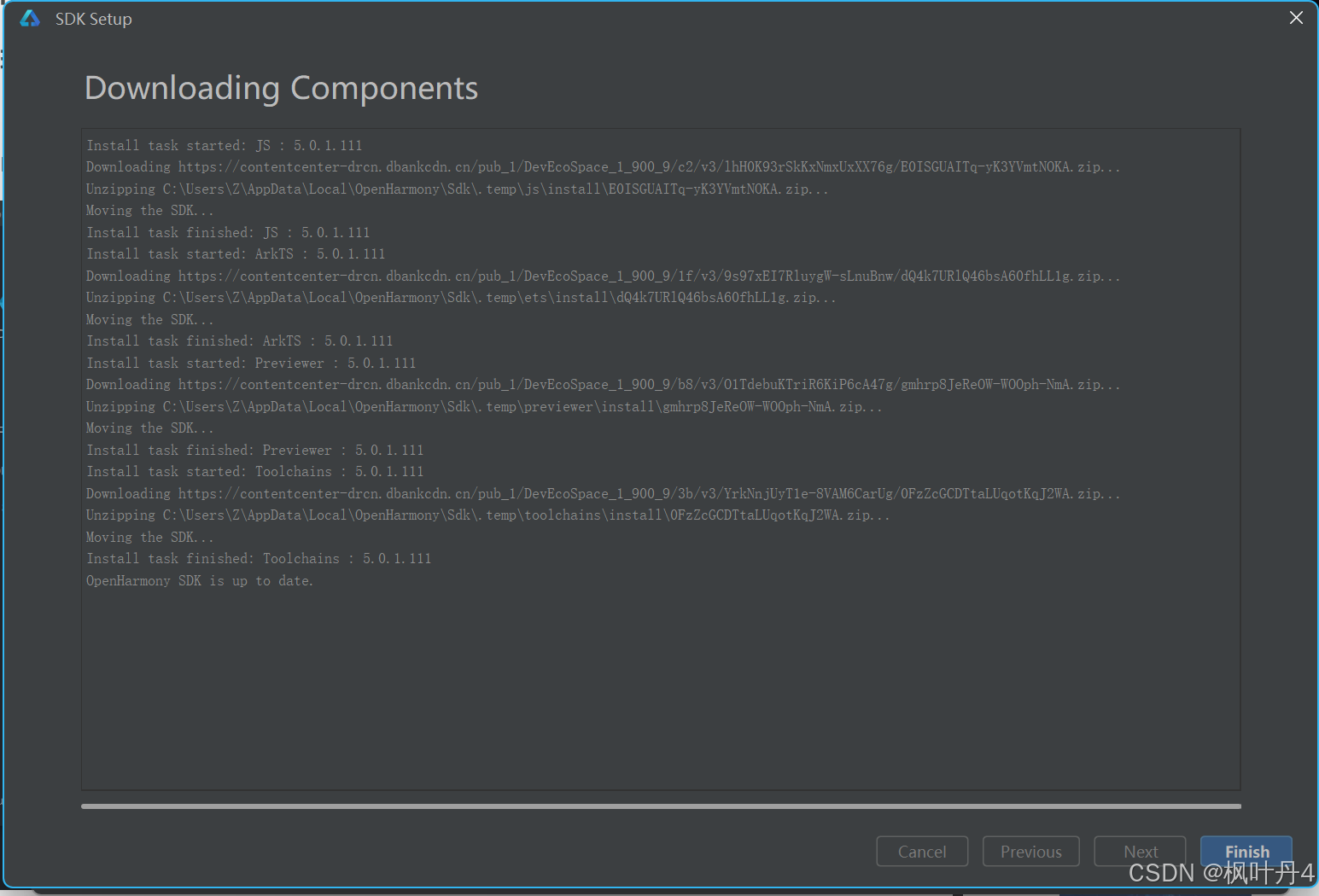
Task: Select 'OpenHarmony SDK is up to date' line
Action: coord(200,581)
